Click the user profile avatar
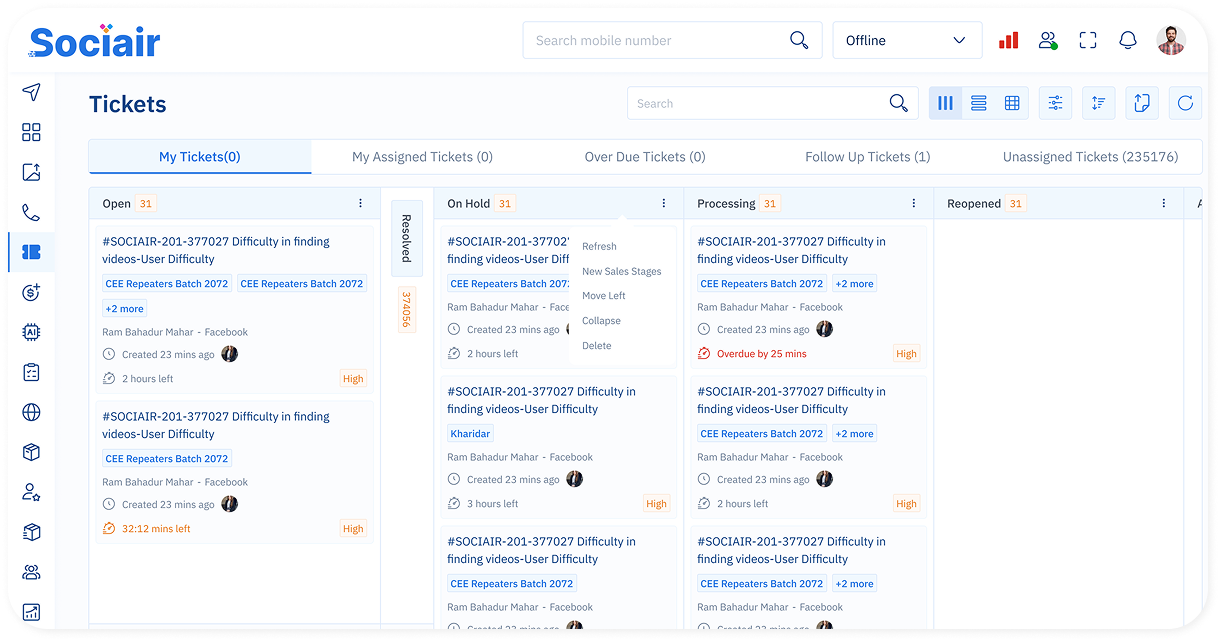1220x641 pixels. coord(1170,41)
